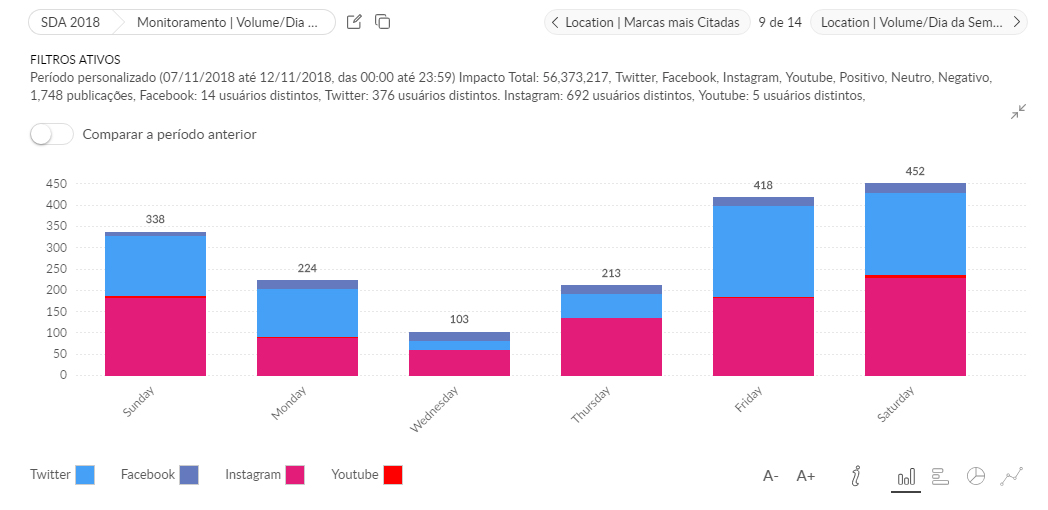1048x510 pixels.
Task: Go to next widget Location | Volume/Dia da Sem...
Action: point(919,22)
